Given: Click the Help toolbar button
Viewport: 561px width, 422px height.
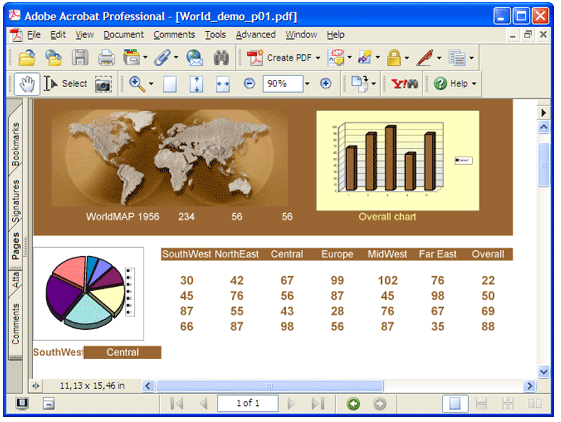Looking at the screenshot, I should point(451,84).
